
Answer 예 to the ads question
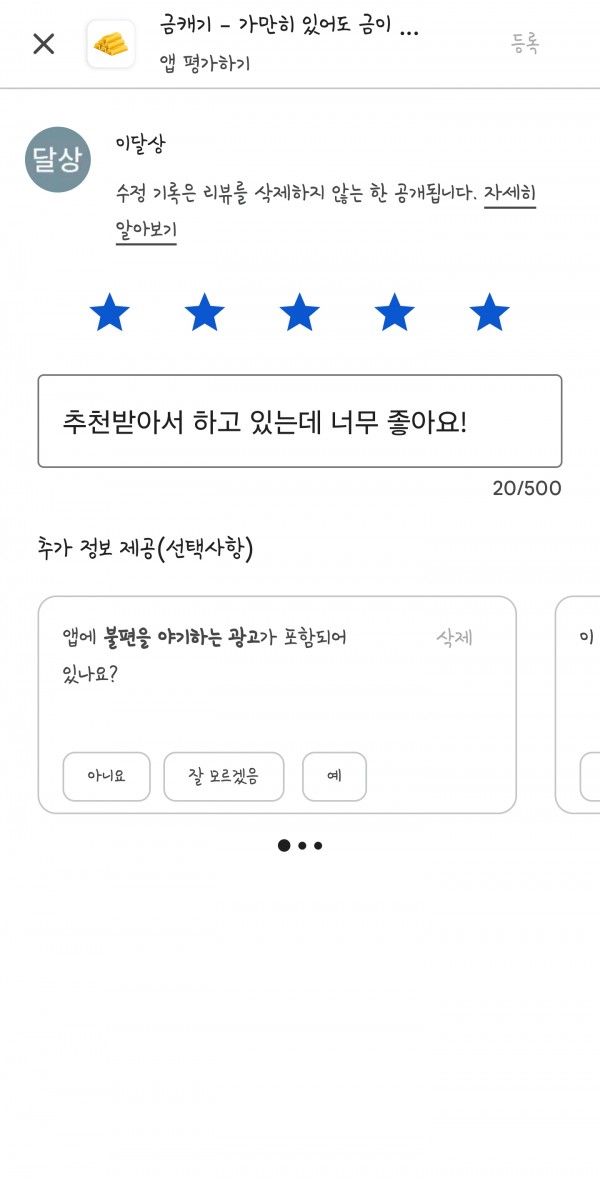click(x=334, y=777)
